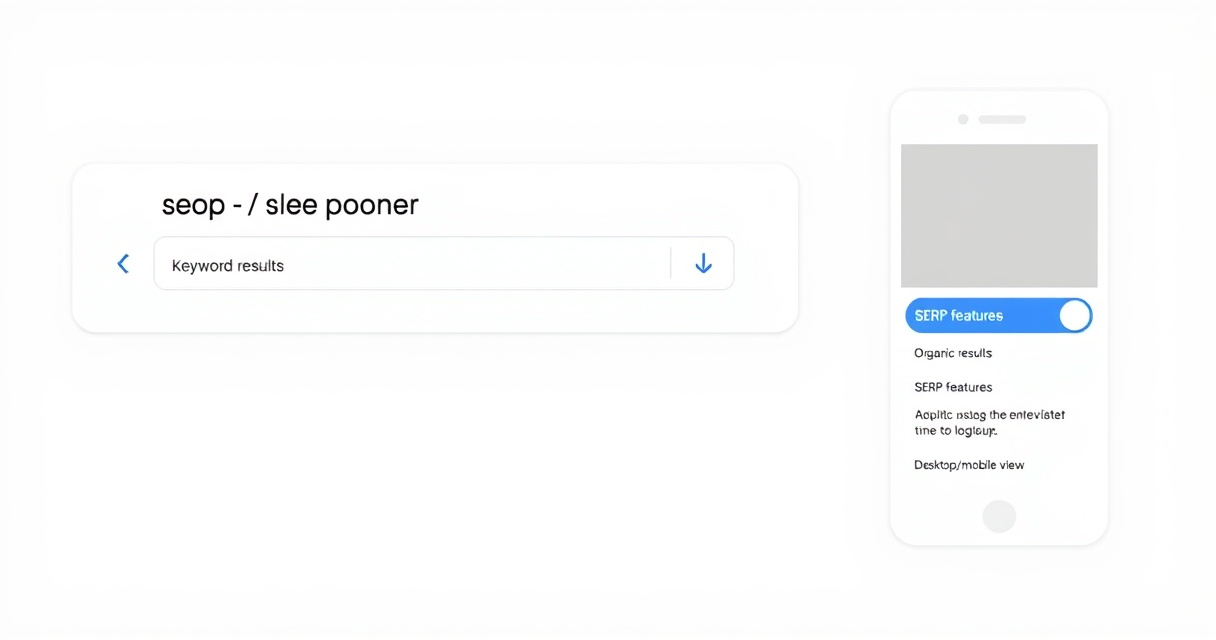Click the line beginning 'Aoplitc nstog'
The width and height of the screenshot is (1216, 640).
click(990, 414)
